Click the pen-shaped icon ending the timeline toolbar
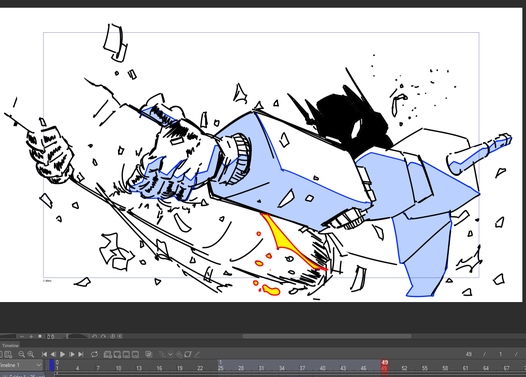This screenshot has width=526, height=377. [x=197, y=354]
